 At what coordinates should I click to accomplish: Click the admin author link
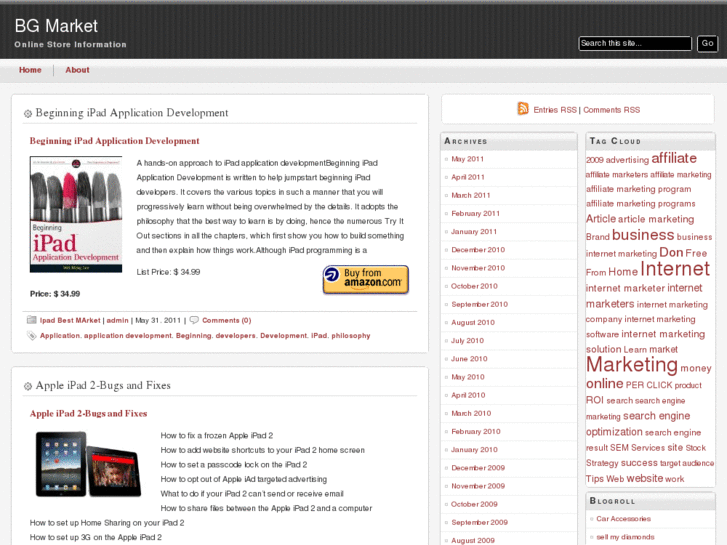tap(118, 320)
